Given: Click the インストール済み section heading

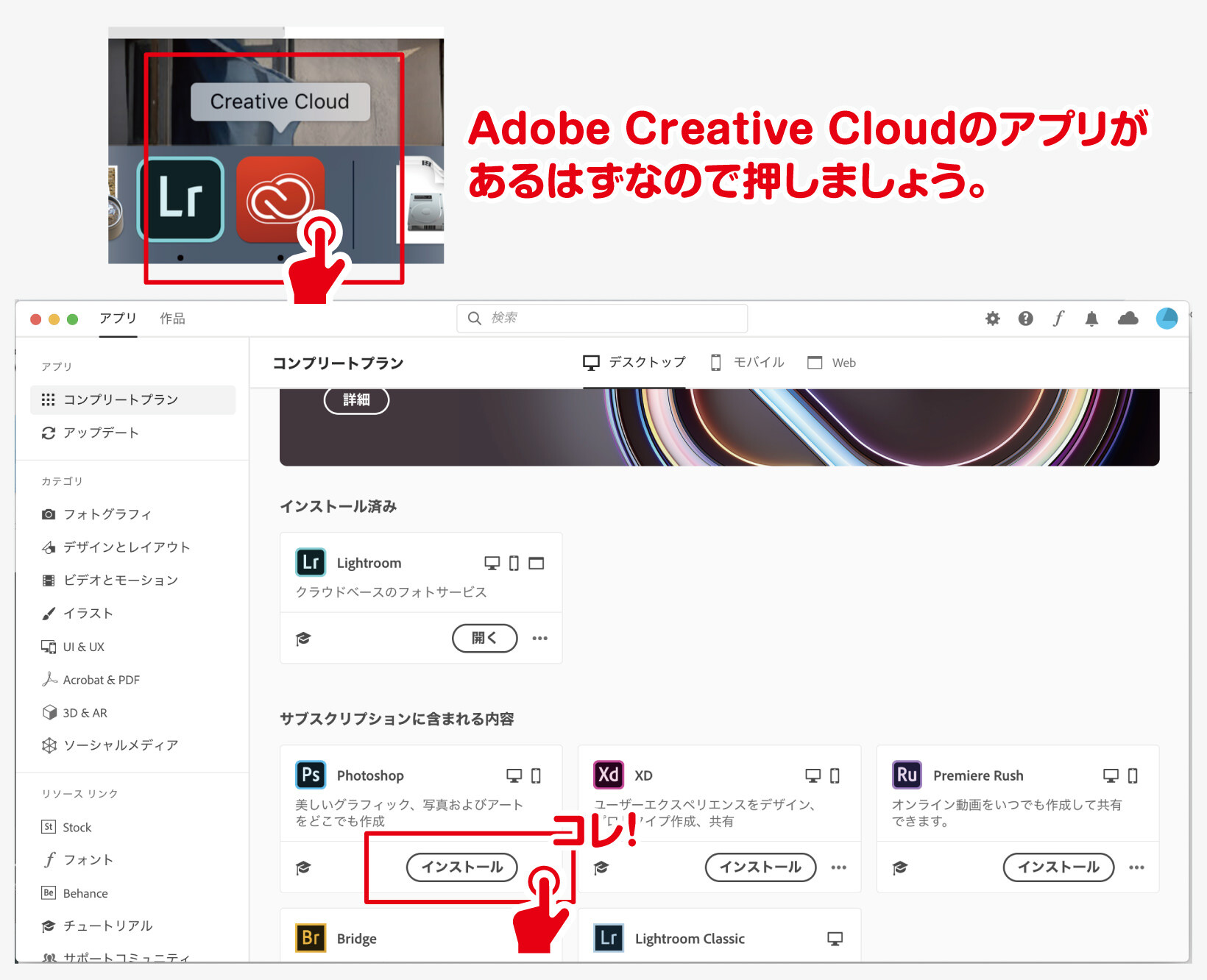Looking at the screenshot, I should click(x=339, y=506).
